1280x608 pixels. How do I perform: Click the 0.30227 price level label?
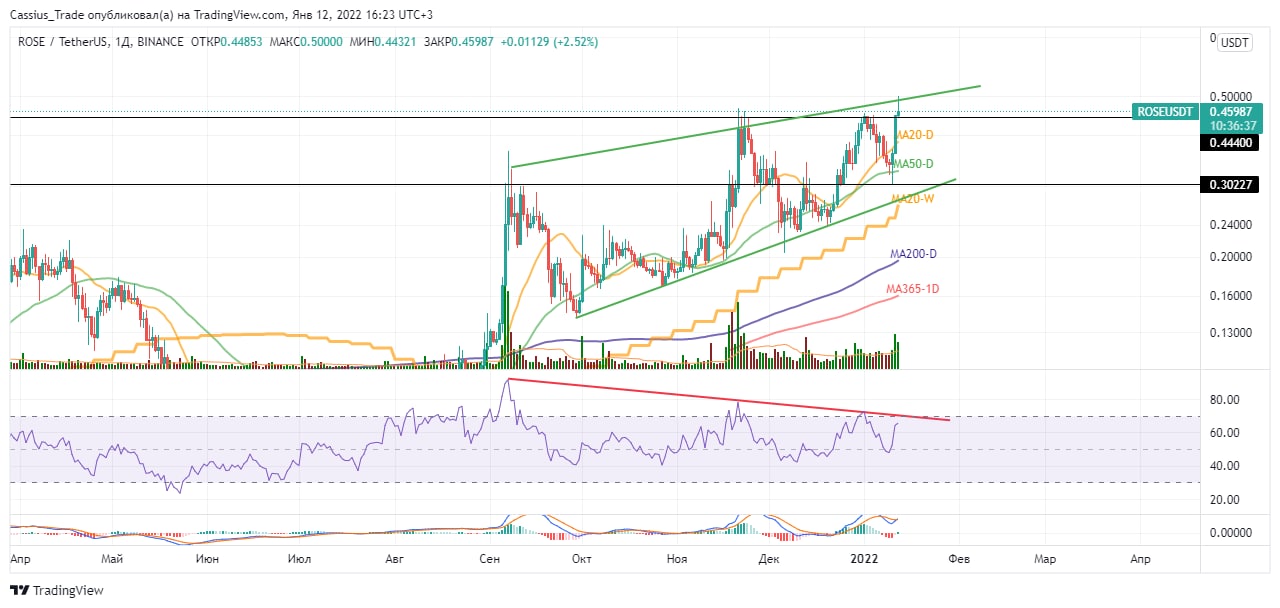(x=1228, y=185)
